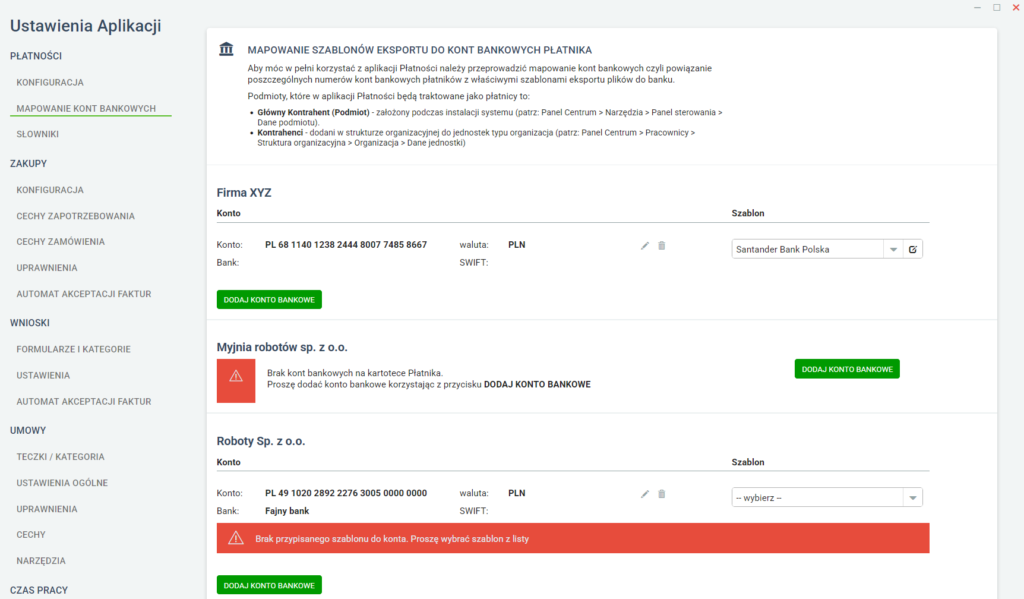This screenshot has height=599, width=1024.
Task: Click the bank building icon in the header
Action: [x=226, y=49]
